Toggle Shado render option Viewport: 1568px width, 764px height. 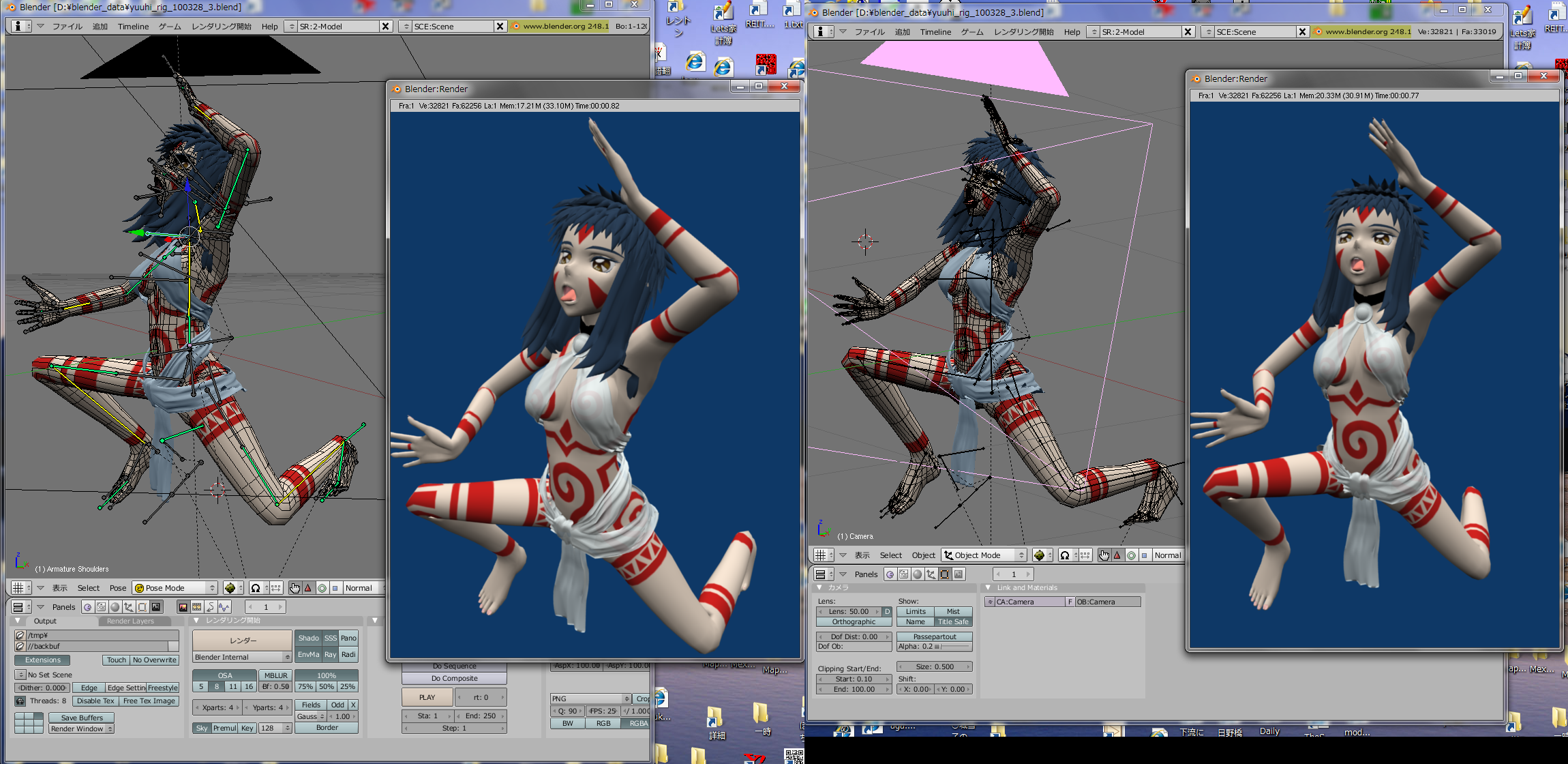(308, 638)
